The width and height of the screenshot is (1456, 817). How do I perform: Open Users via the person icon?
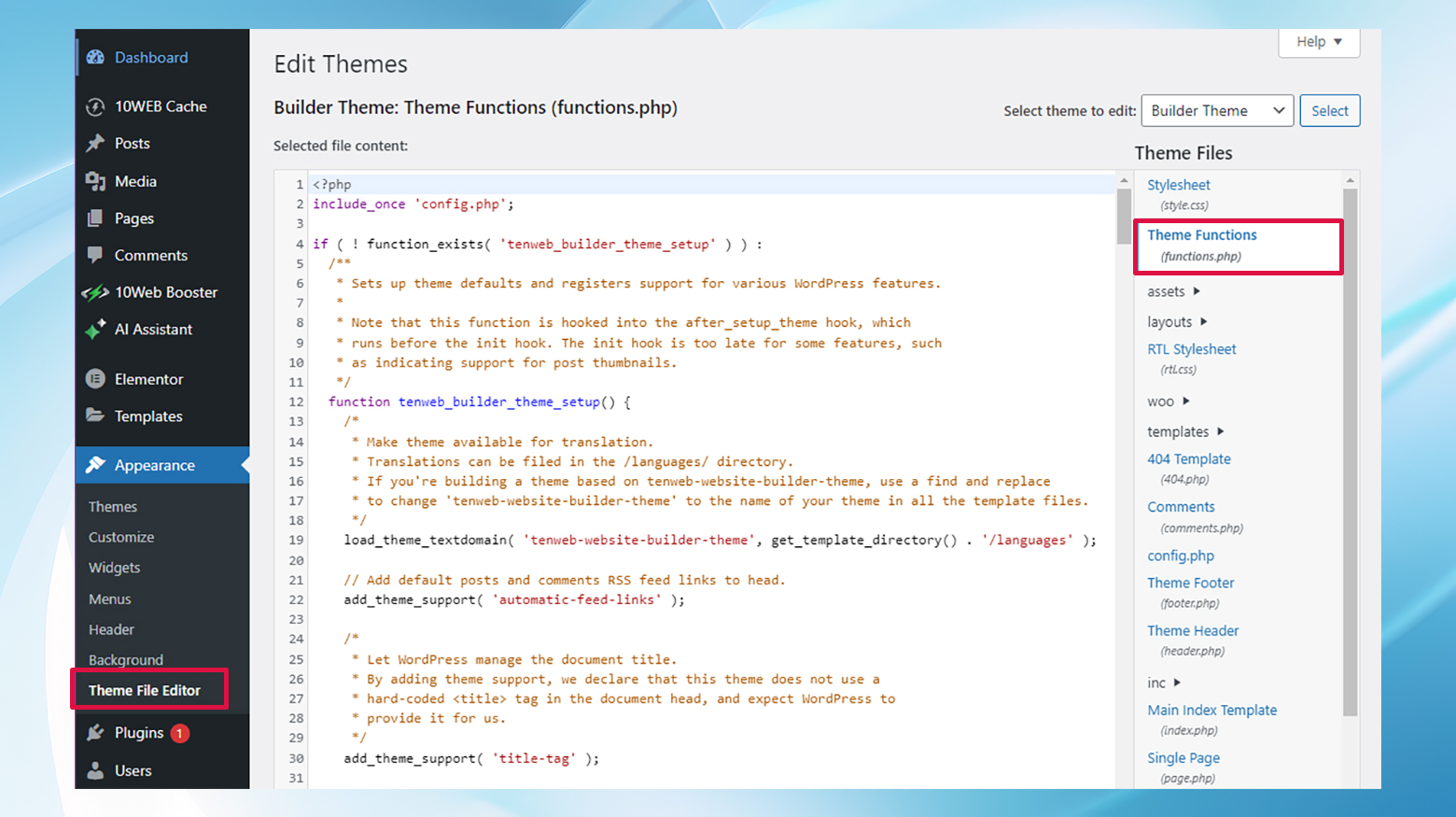point(95,770)
